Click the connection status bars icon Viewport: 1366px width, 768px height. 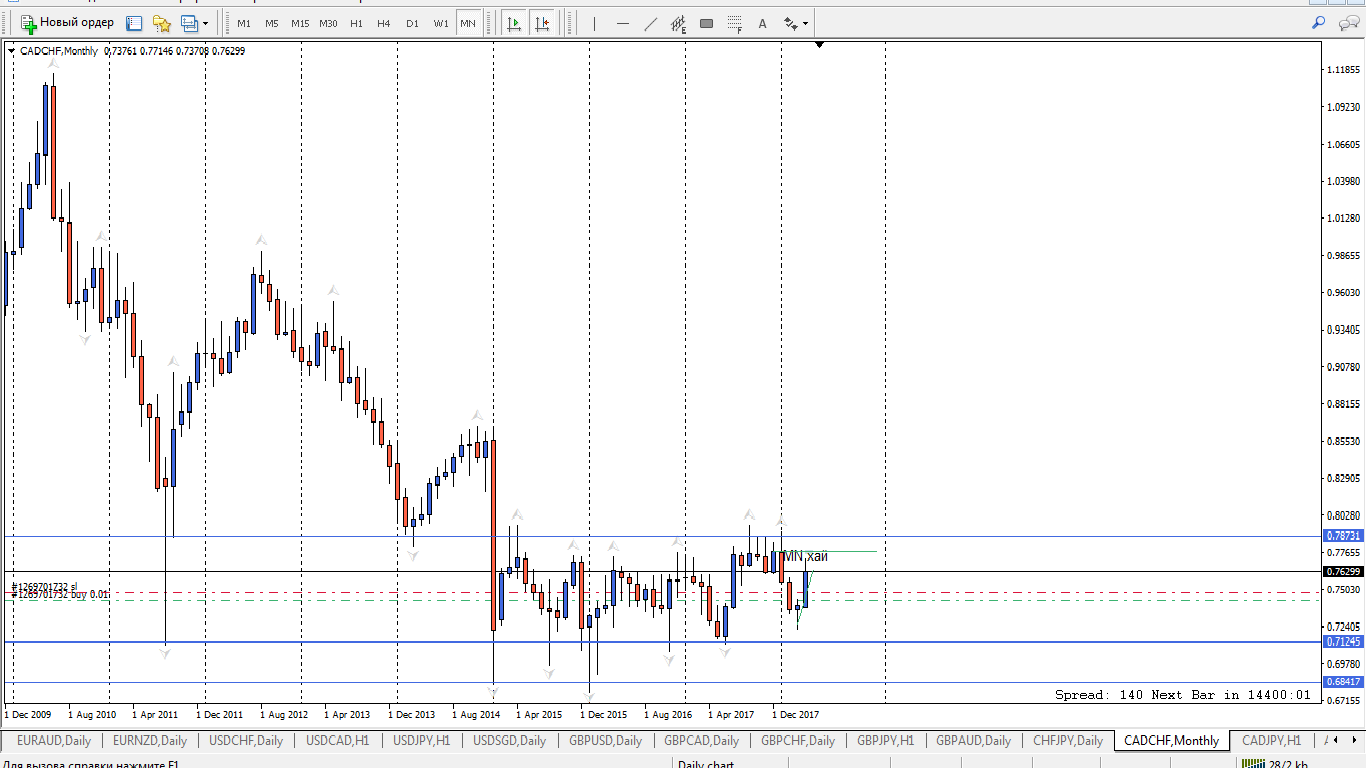tap(1251, 763)
